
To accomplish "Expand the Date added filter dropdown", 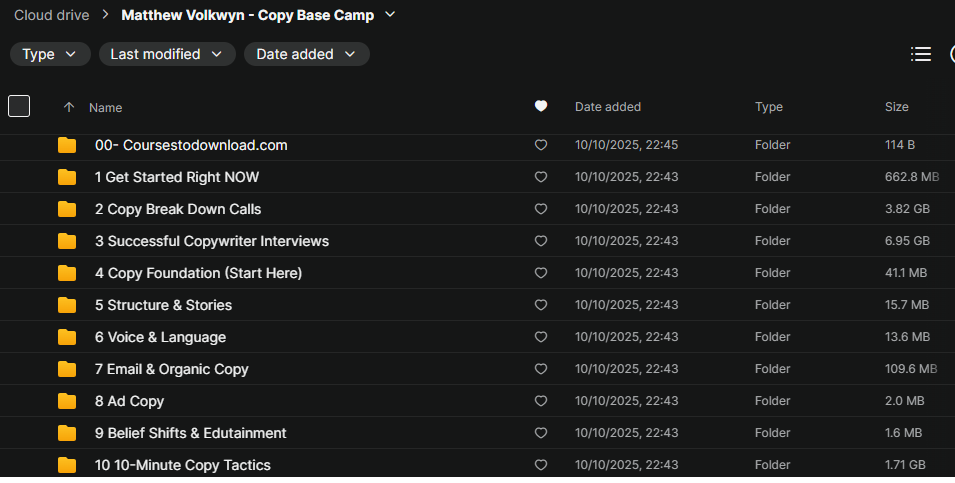I will (306, 54).
